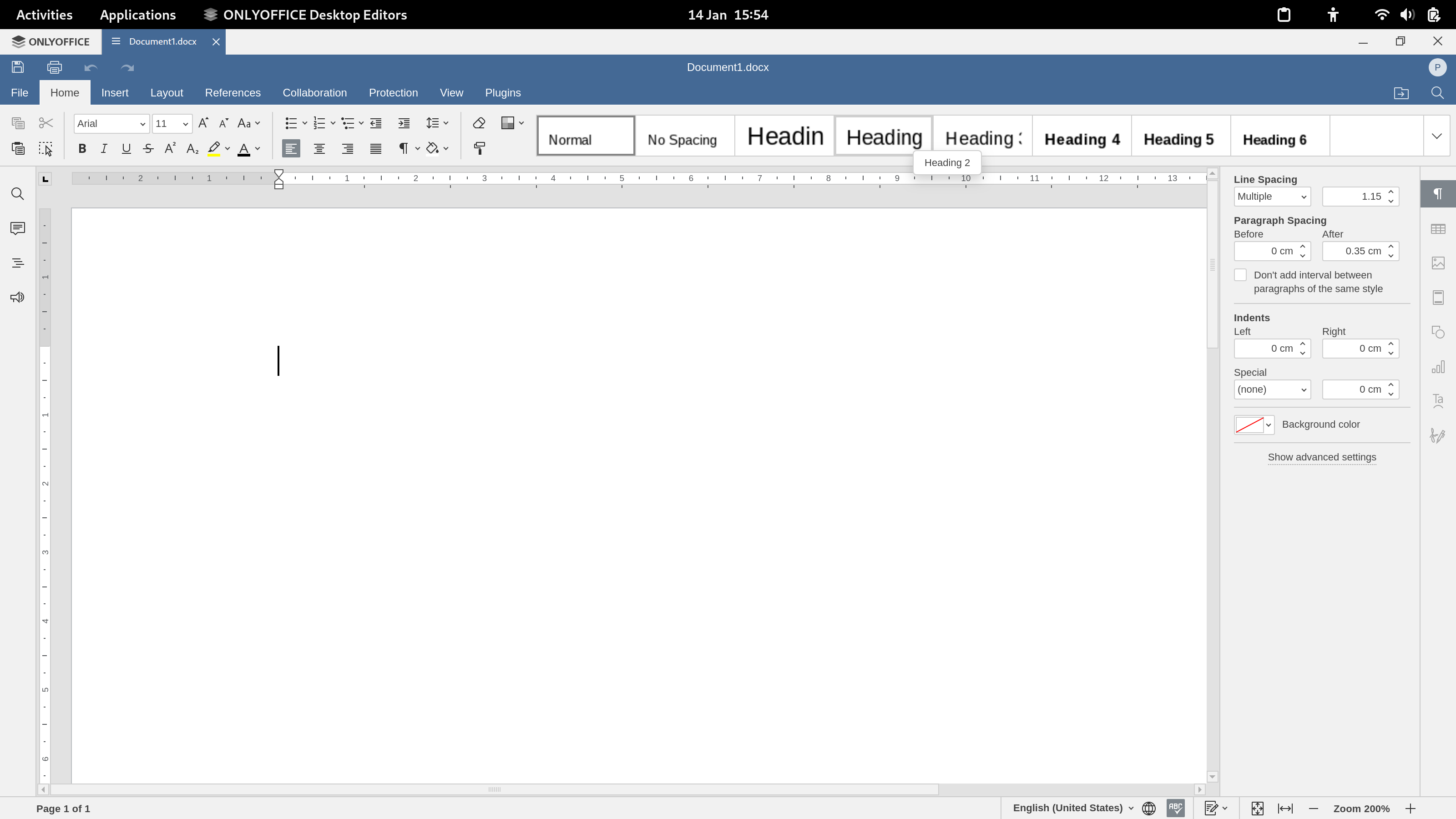Enable Align Right paragraph alignment
The image size is (1456, 819).
pyautogui.click(x=348, y=148)
